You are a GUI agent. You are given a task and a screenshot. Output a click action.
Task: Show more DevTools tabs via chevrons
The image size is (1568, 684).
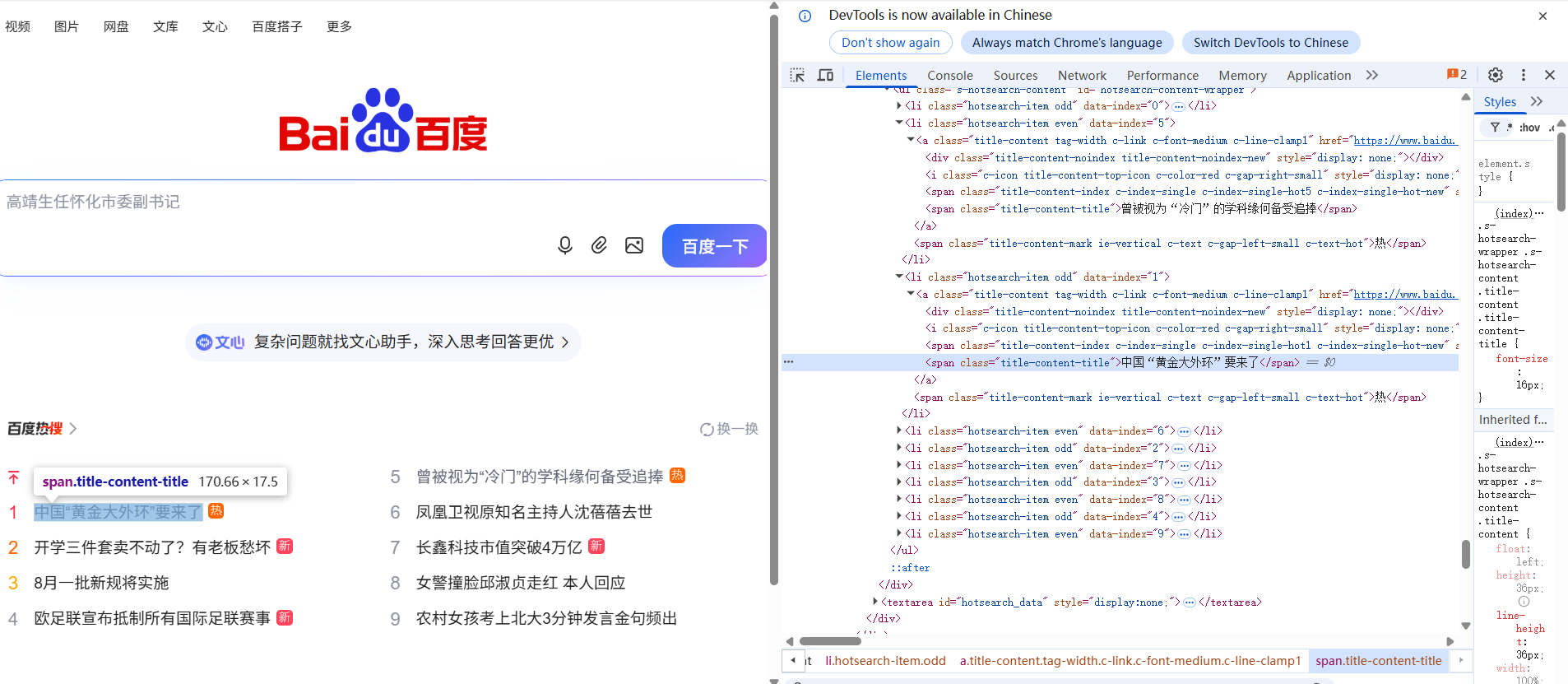coord(1372,75)
